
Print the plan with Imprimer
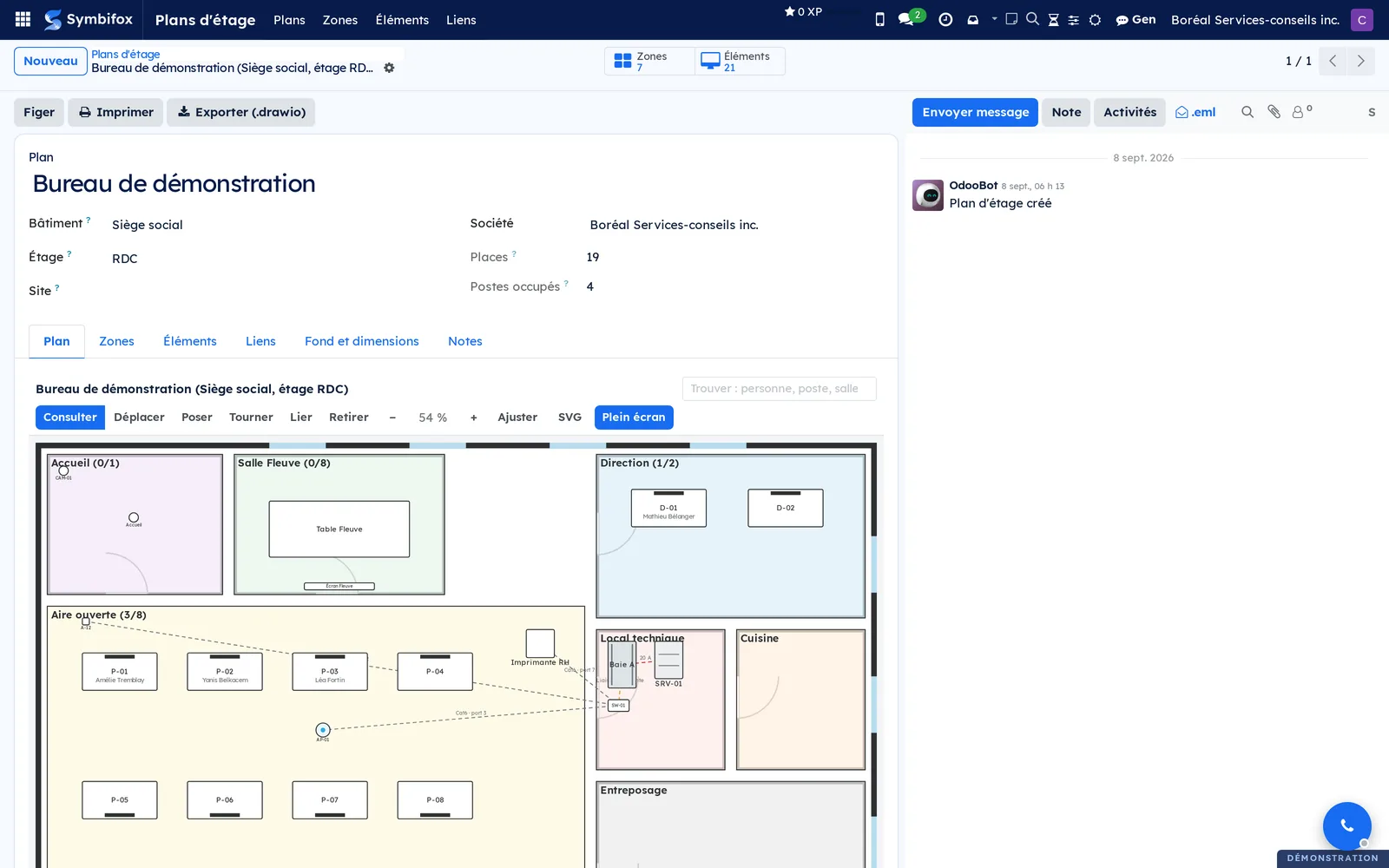tap(115, 112)
